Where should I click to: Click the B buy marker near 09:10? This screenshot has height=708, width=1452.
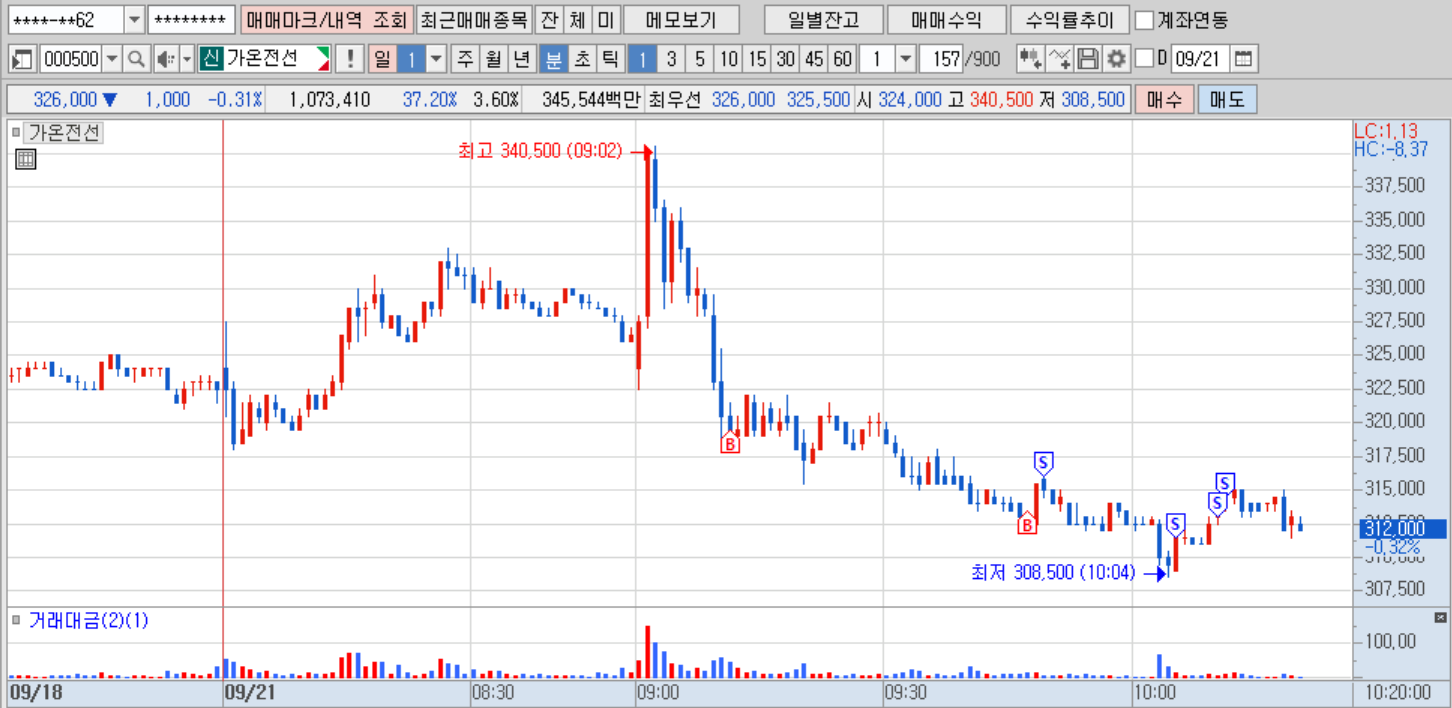tap(730, 443)
